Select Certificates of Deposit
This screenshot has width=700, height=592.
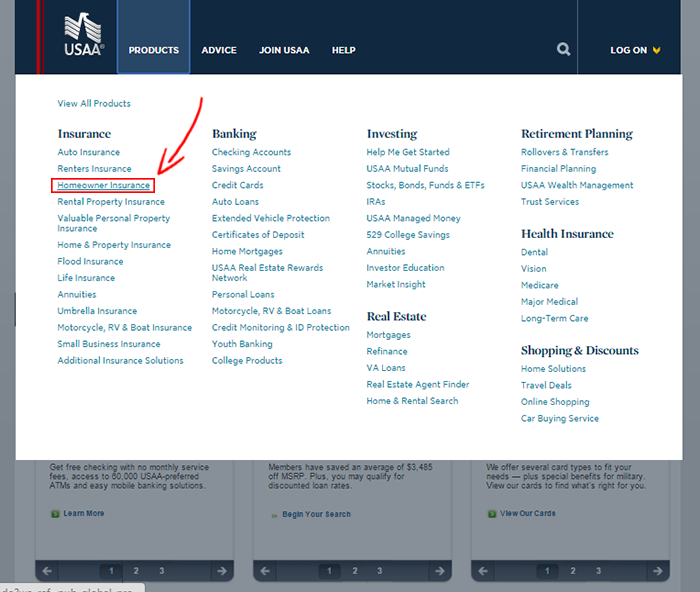258,235
